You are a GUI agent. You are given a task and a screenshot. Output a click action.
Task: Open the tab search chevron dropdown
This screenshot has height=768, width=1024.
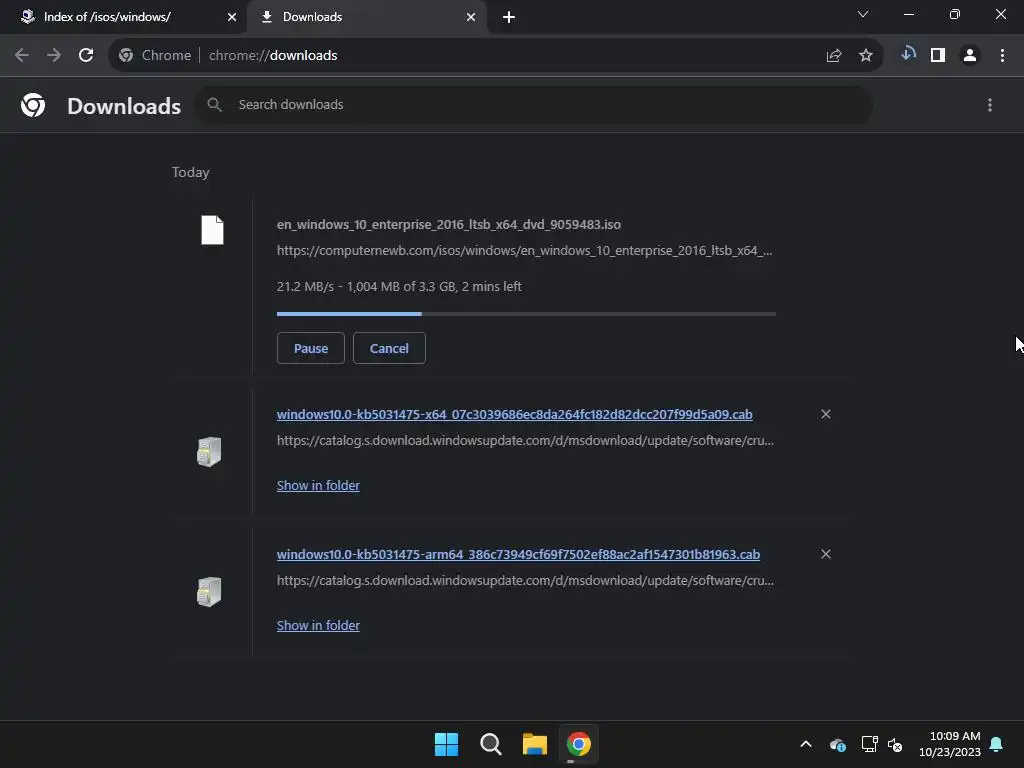coord(863,14)
